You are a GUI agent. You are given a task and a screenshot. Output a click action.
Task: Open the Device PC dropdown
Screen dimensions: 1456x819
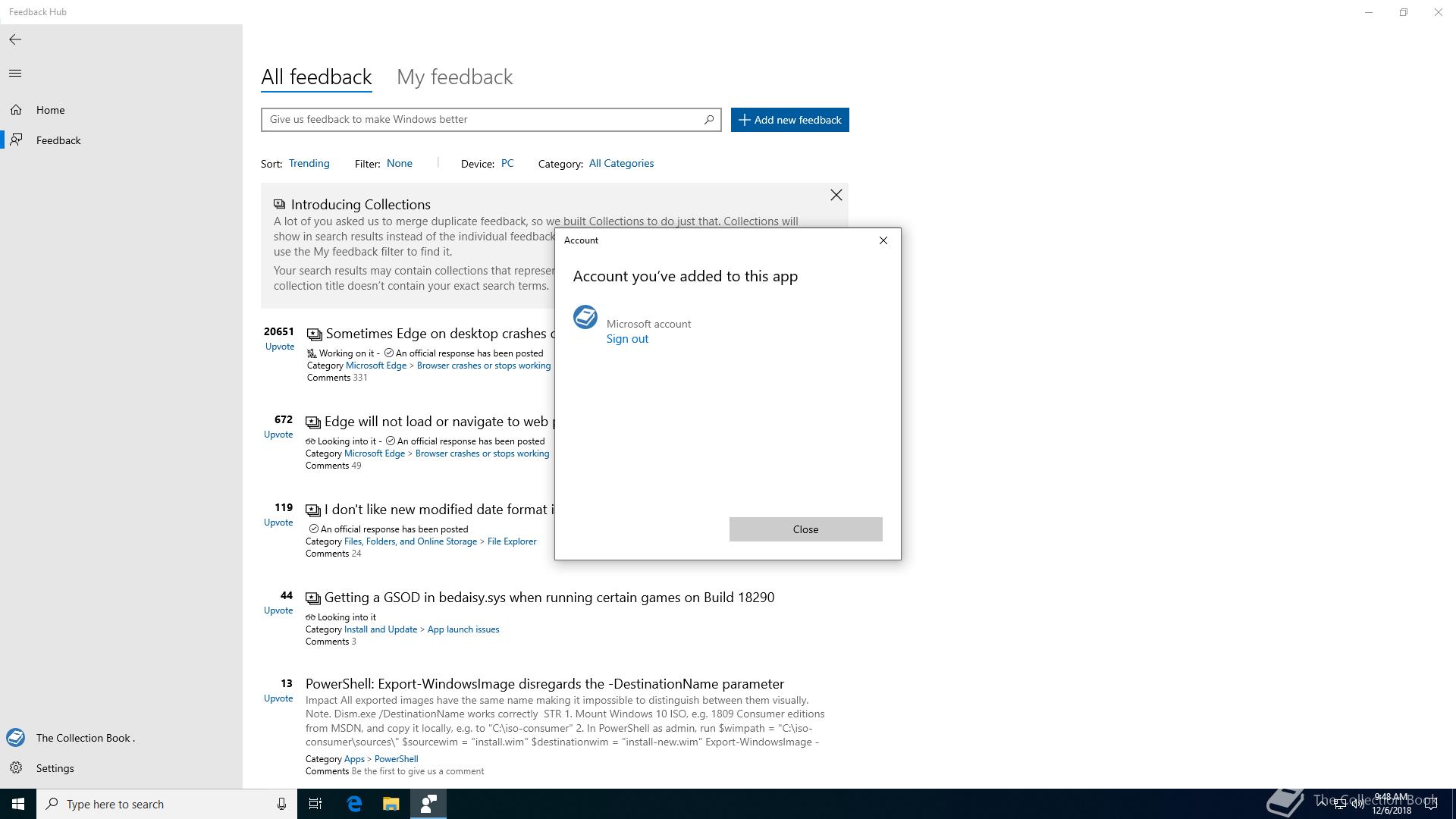(507, 164)
